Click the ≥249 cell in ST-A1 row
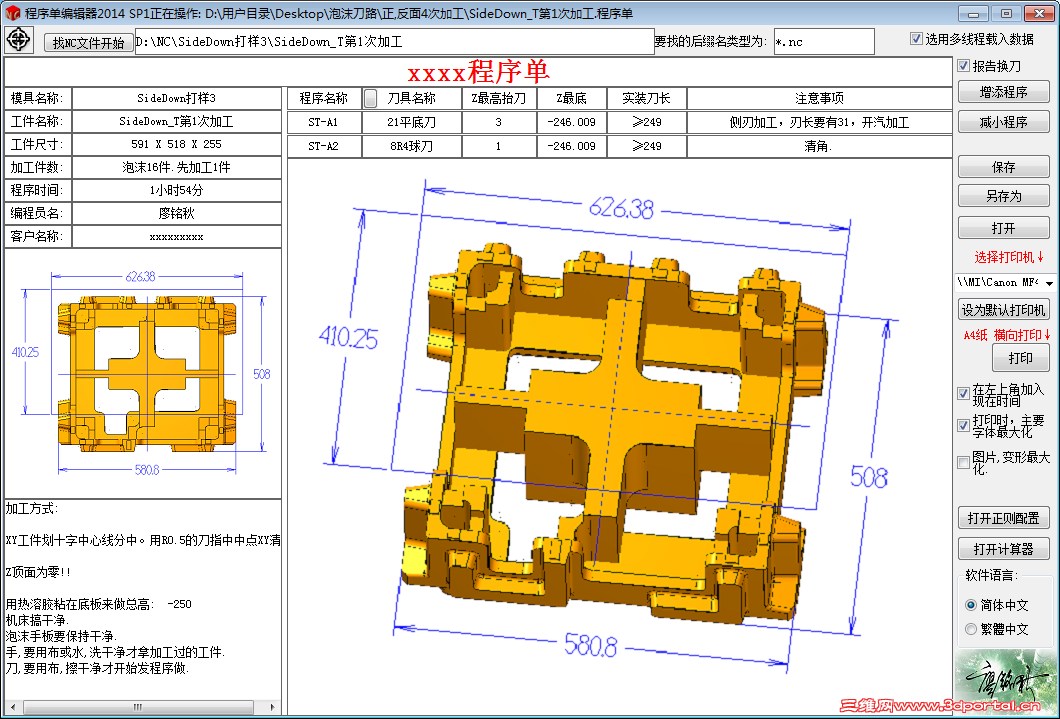The height and width of the screenshot is (719, 1060). 647,122
